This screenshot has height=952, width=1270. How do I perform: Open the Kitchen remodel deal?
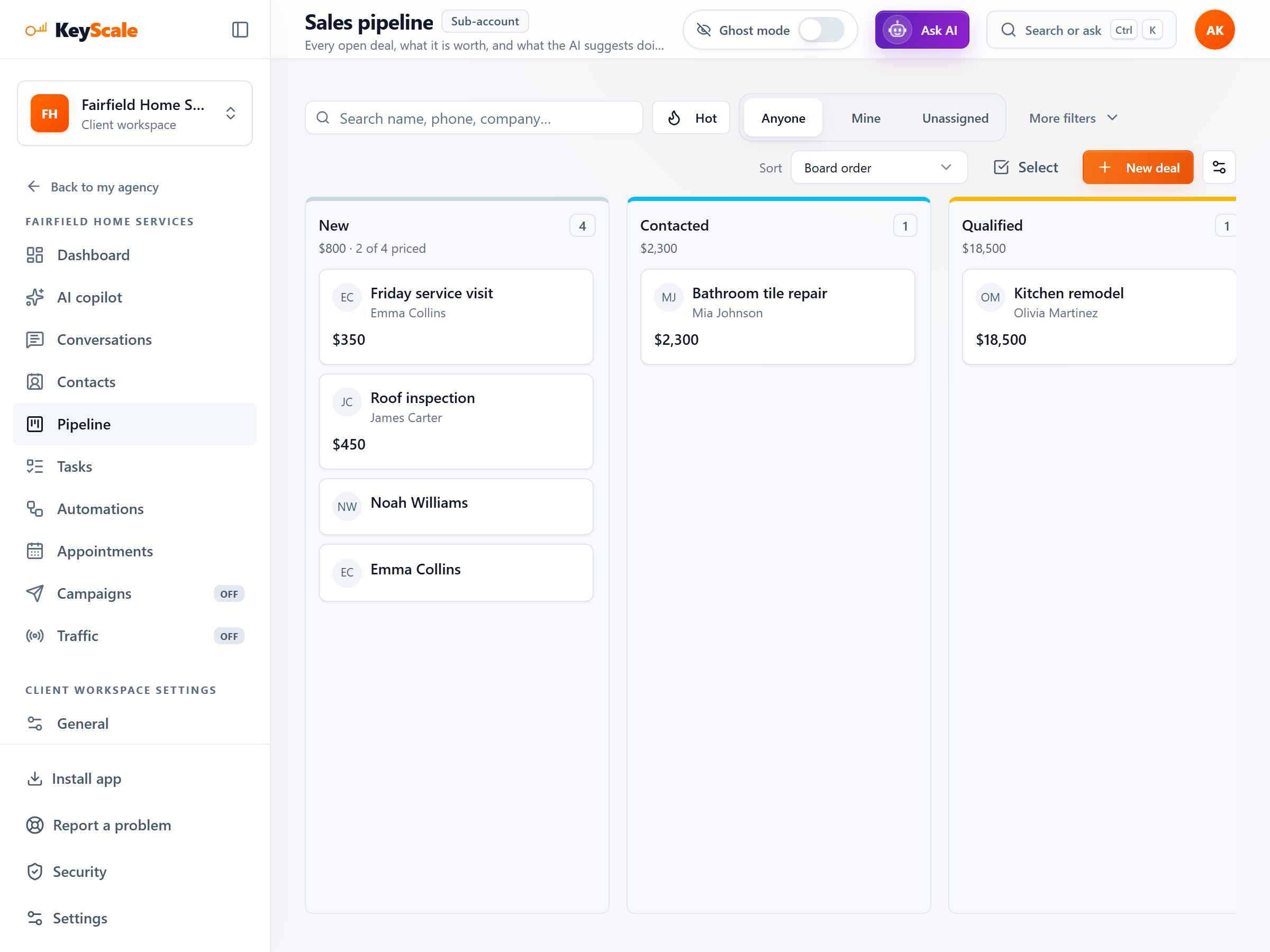[1099, 317]
